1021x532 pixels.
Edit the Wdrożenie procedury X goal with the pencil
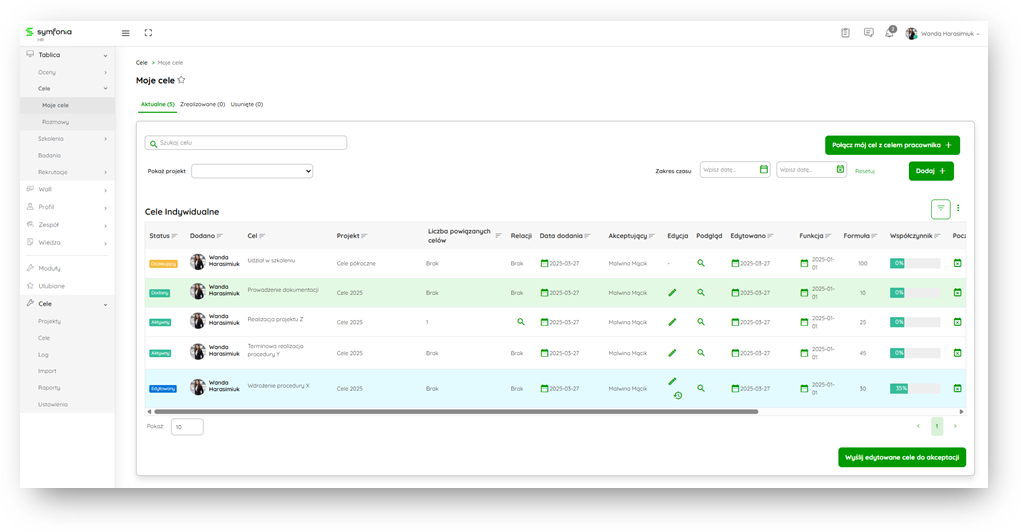coord(673,382)
